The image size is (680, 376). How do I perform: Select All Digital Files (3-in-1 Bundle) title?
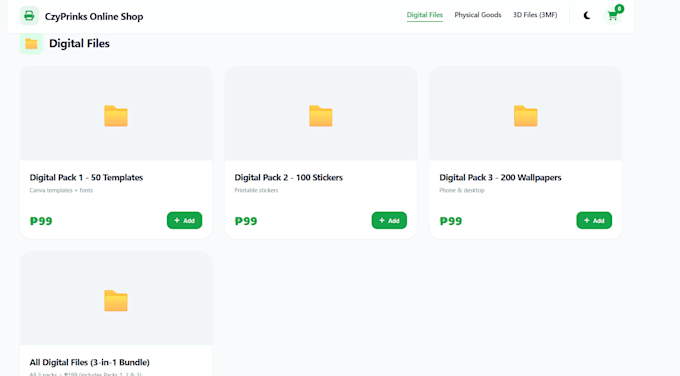point(89,362)
